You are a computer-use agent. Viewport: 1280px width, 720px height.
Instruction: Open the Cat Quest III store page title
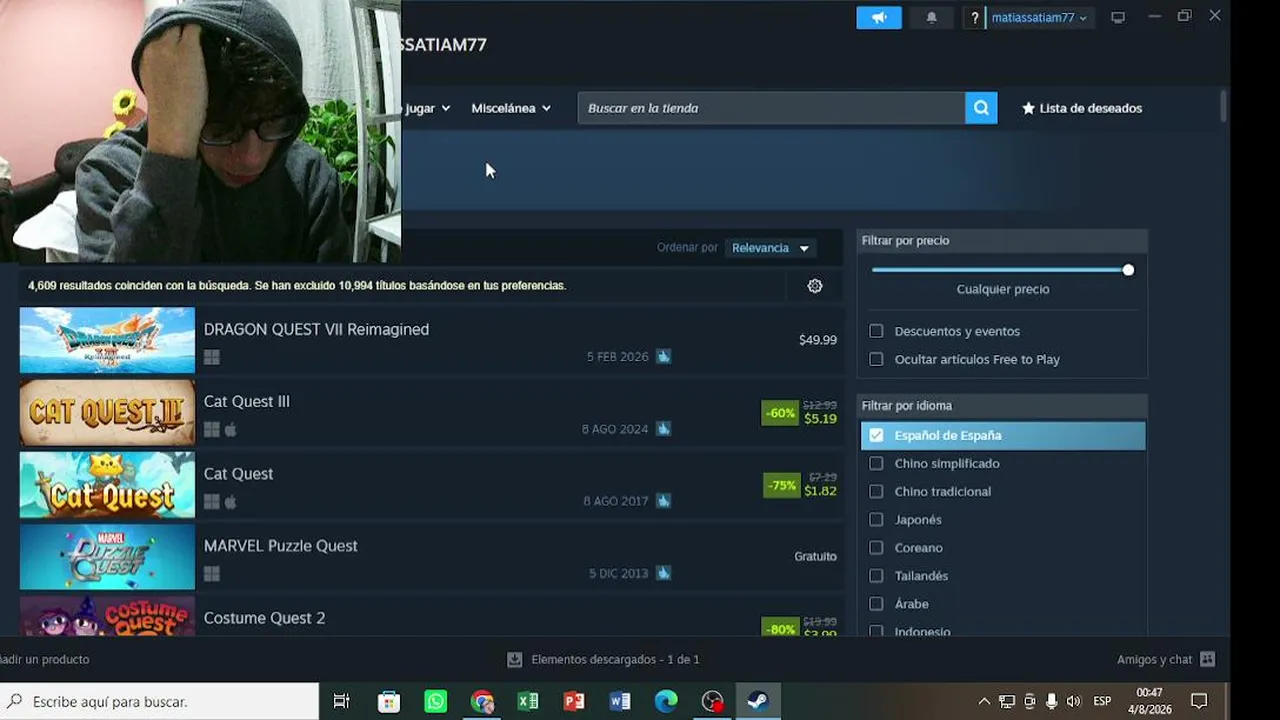tap(247, 401)
